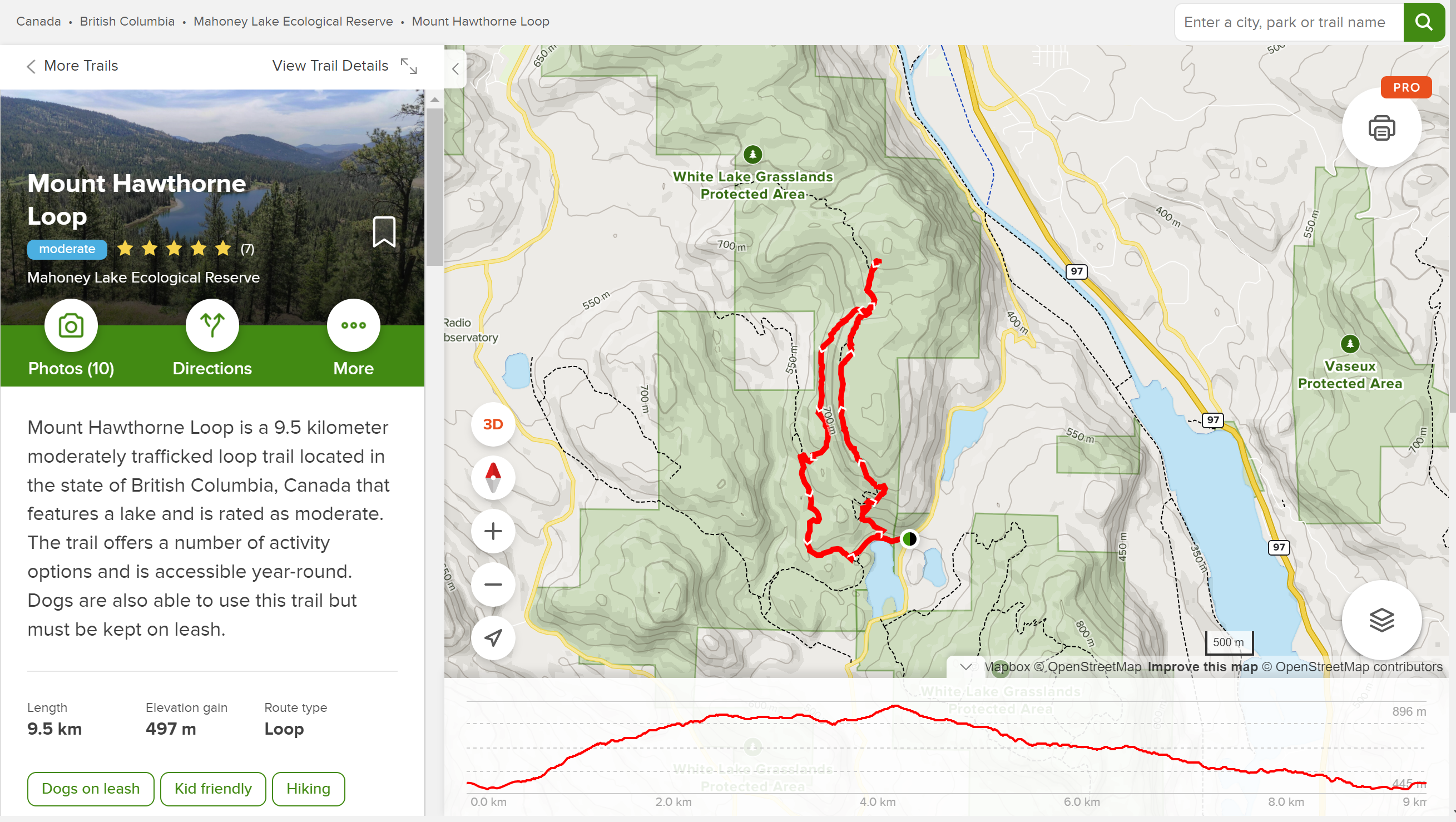Click the trail name search field
The height and width of the screenshot is (822, 1456).
(1289, 22)
